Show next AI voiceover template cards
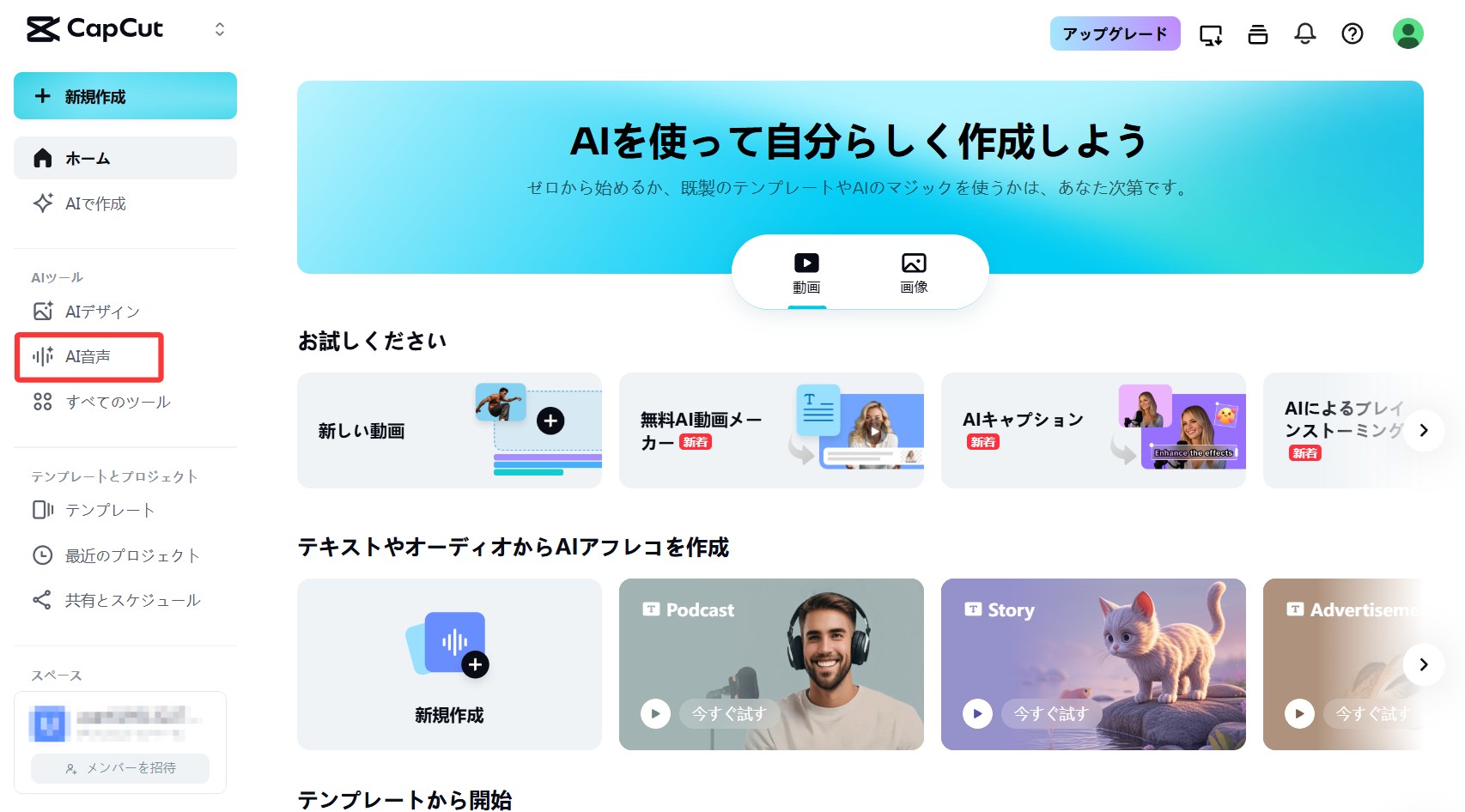 tap(1423, 664)
